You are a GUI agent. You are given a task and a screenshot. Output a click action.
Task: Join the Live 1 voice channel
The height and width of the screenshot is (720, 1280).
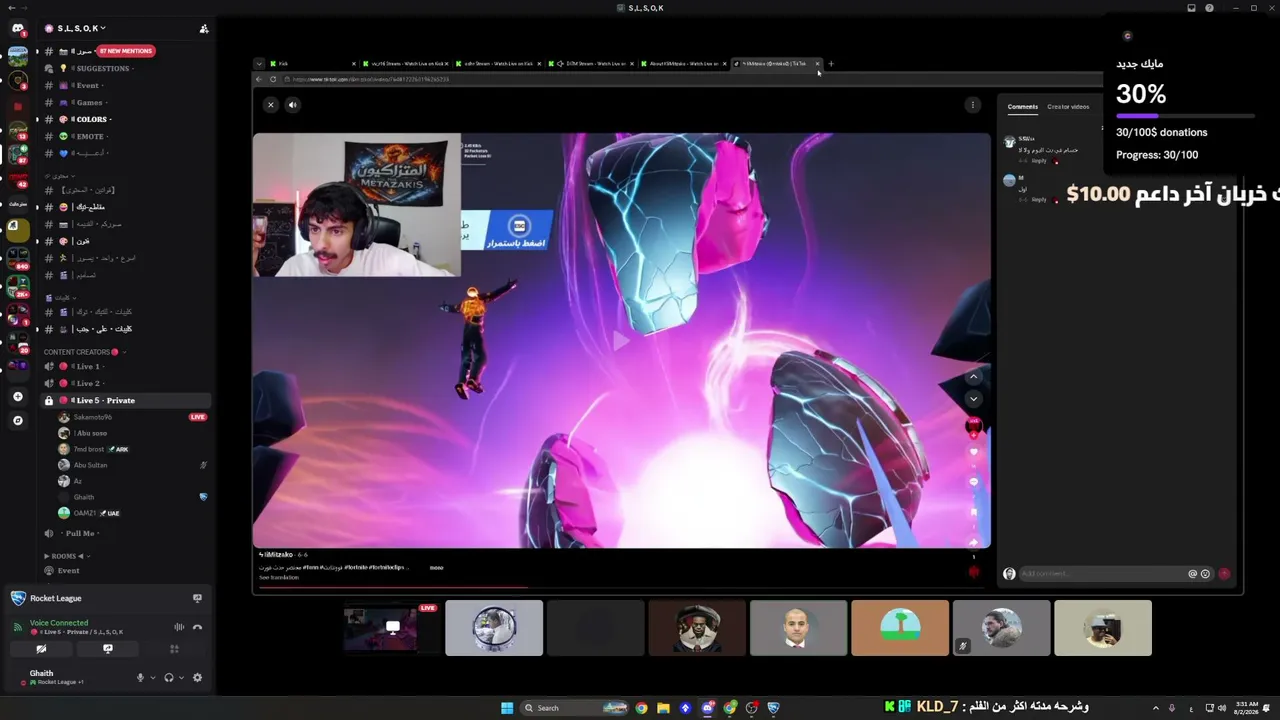[125, 366]
